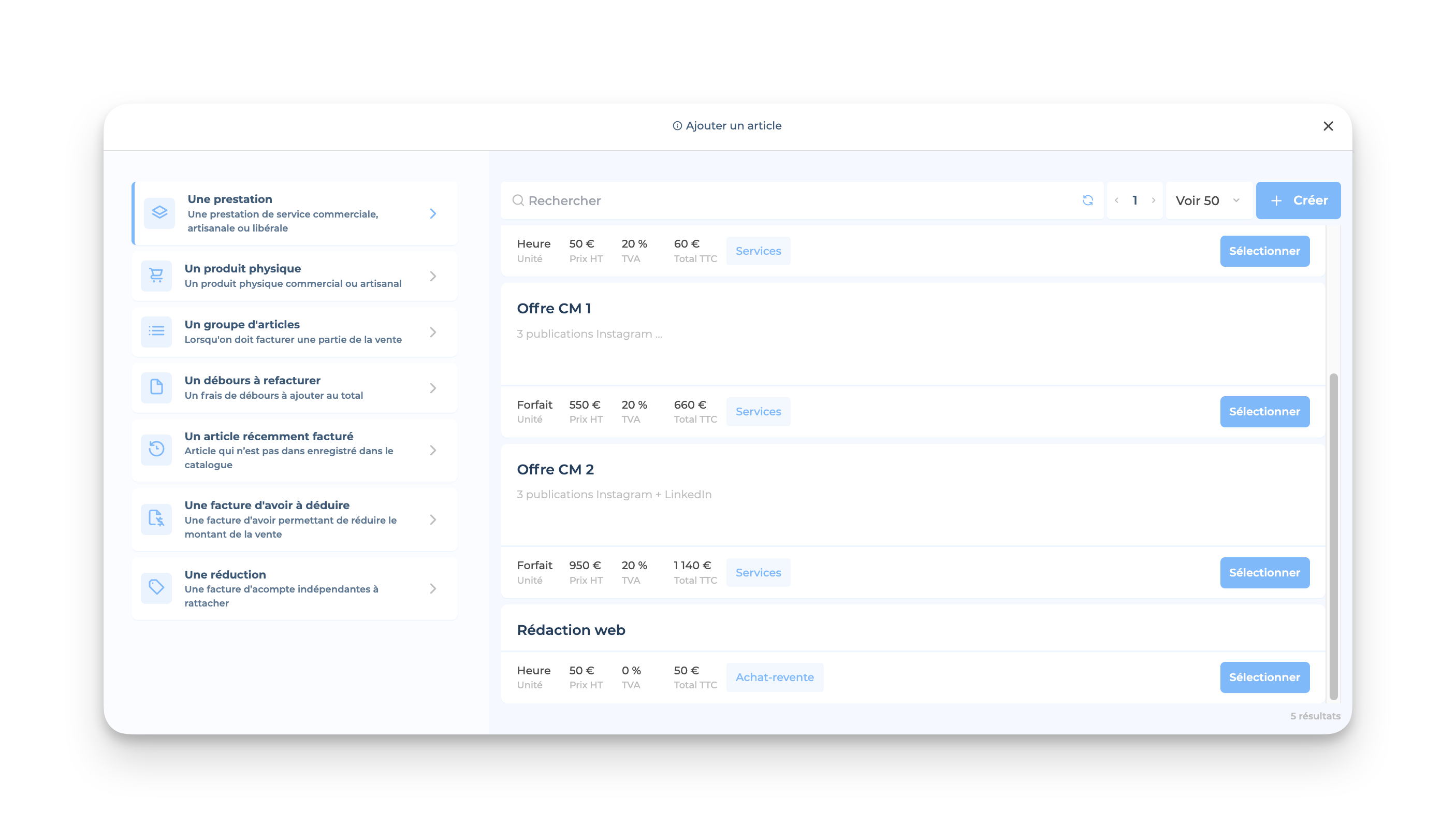Image resolution: width=1456 pixels, height=838 pixels.
Task: Click the vertical scrollbar of article list
Action: pos(1333,535)
